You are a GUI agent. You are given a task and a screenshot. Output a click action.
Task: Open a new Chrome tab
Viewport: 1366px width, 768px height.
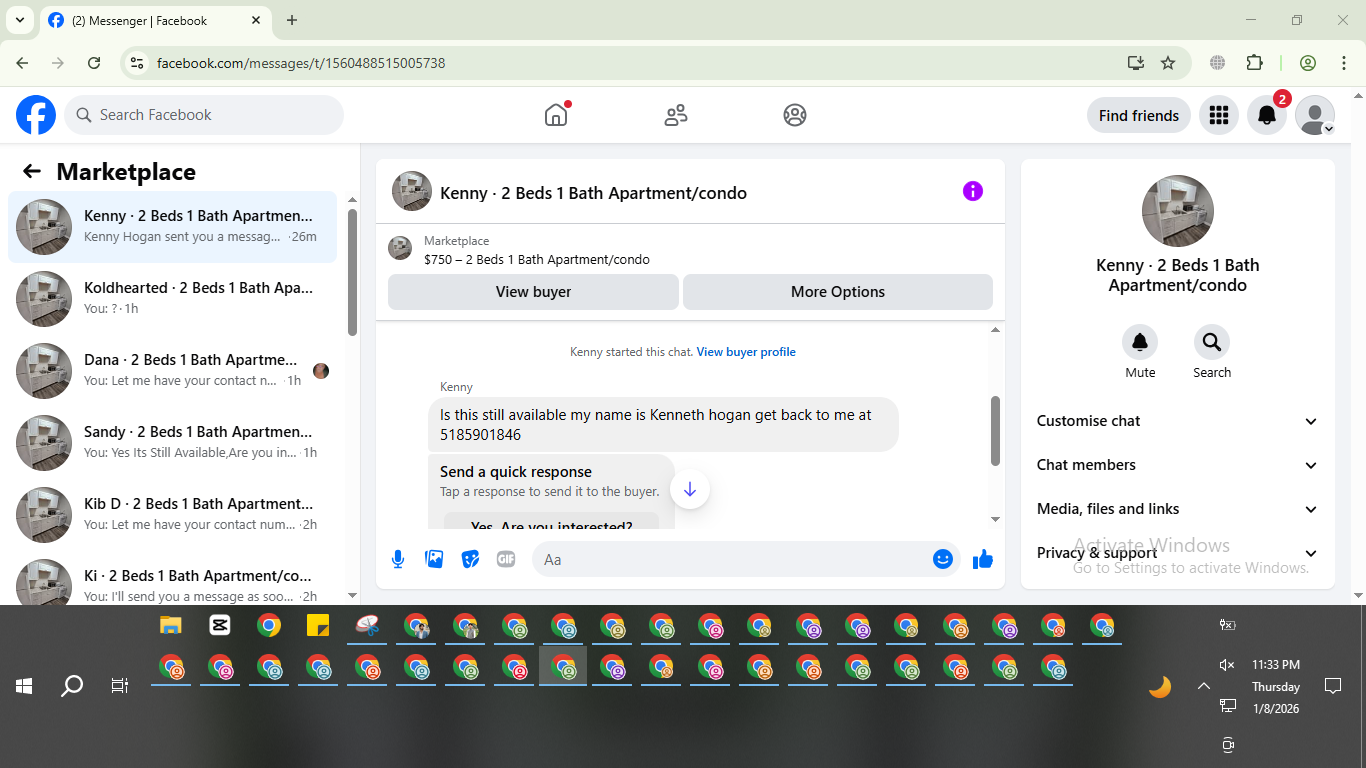coord(292,20)
